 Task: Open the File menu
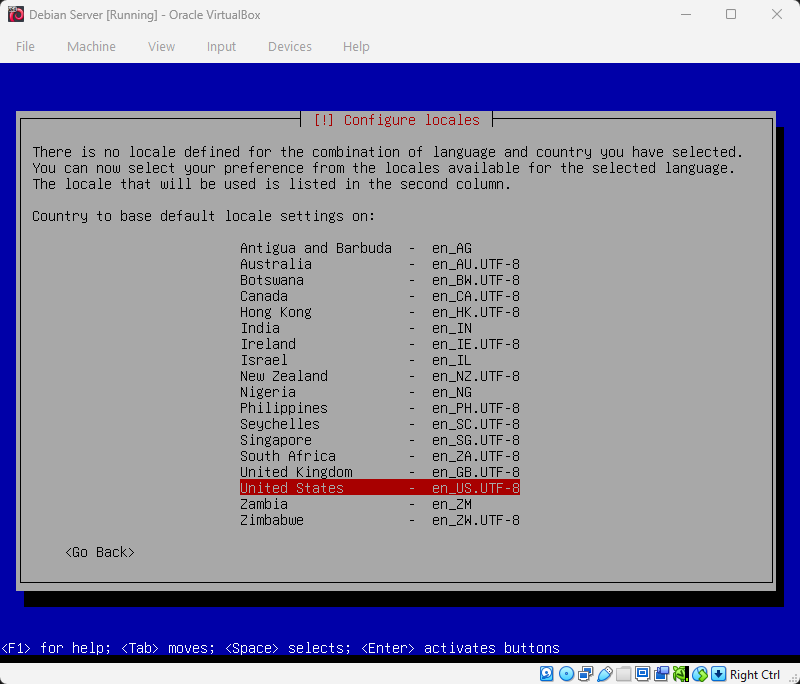[x=25, y=46]
